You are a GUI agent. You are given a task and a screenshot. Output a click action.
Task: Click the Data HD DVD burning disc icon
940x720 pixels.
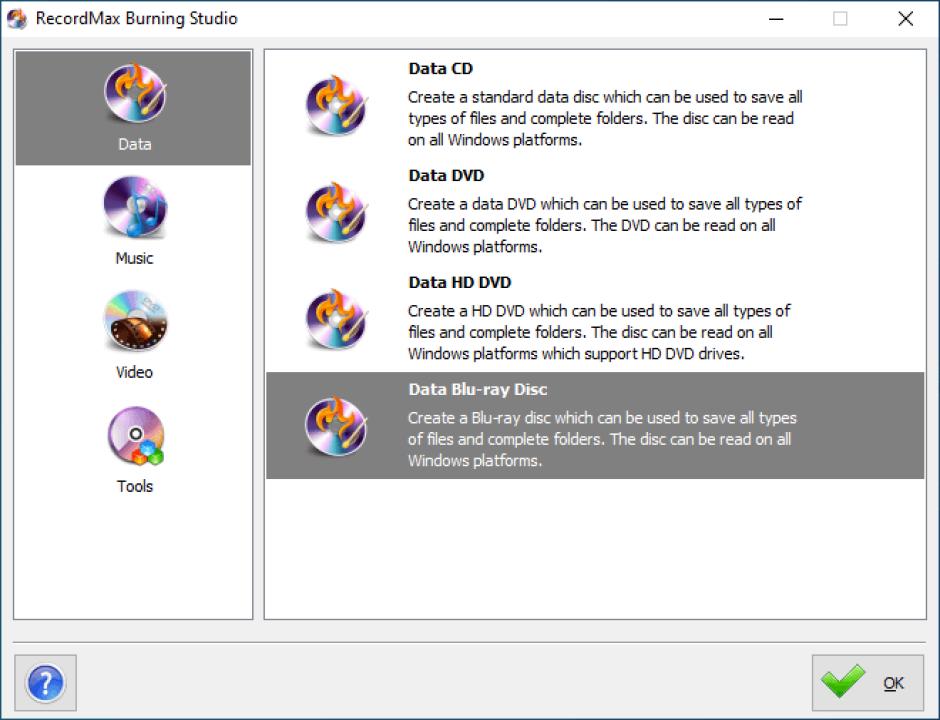336,319
